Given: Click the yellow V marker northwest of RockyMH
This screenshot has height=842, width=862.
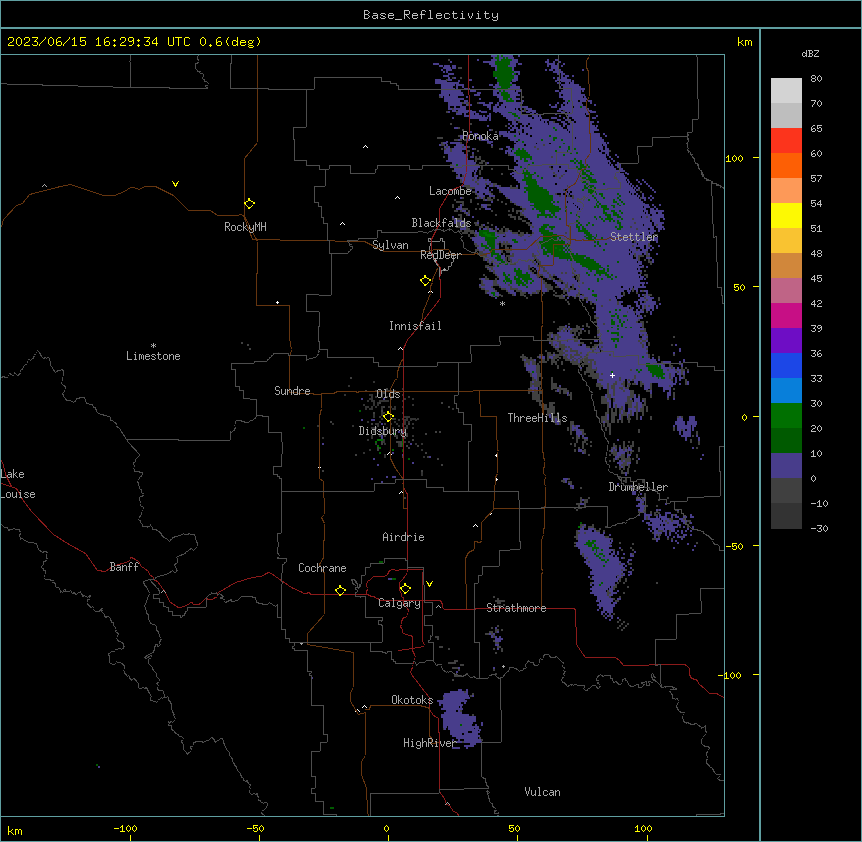Looking at the screenshot, I should (175, 184).
